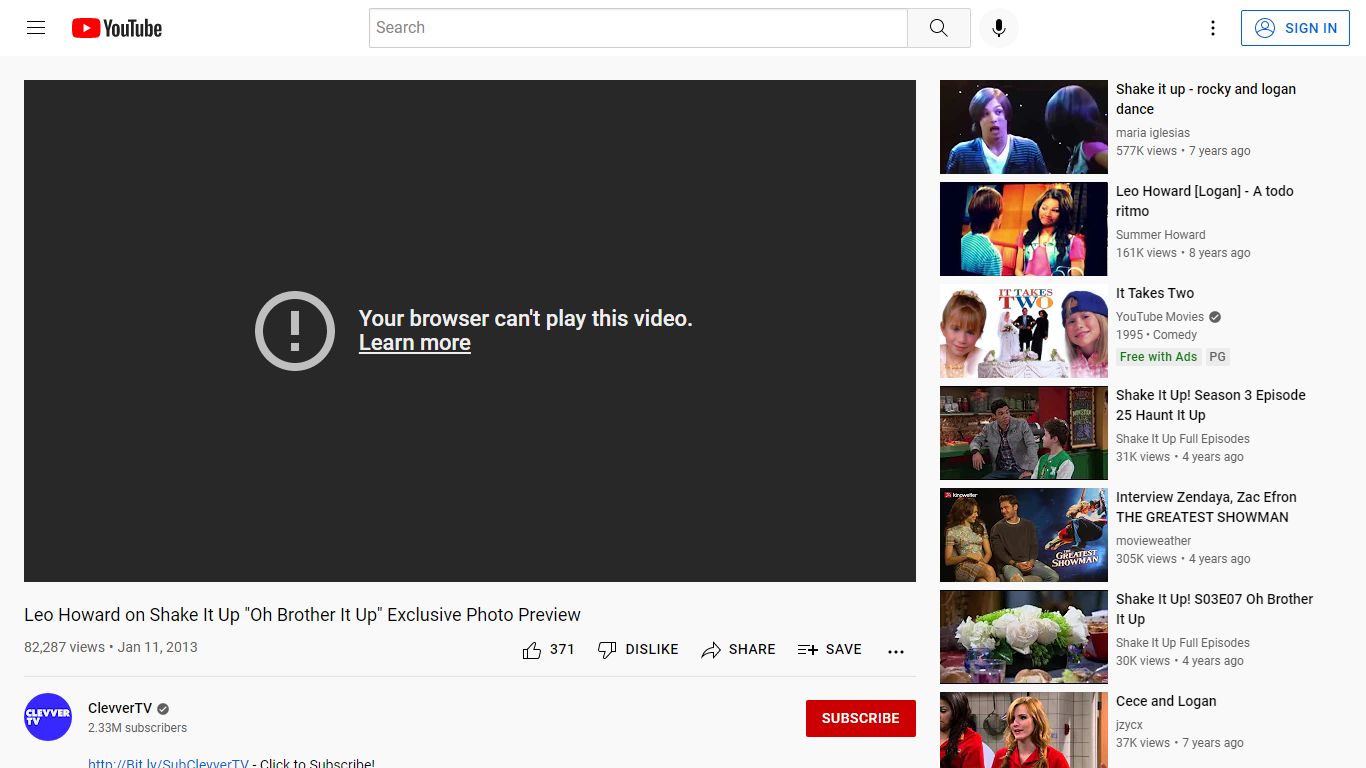Screen dimensions: 1366x768
Task: Open the Learn more link
Action: (x=415, y=343)
